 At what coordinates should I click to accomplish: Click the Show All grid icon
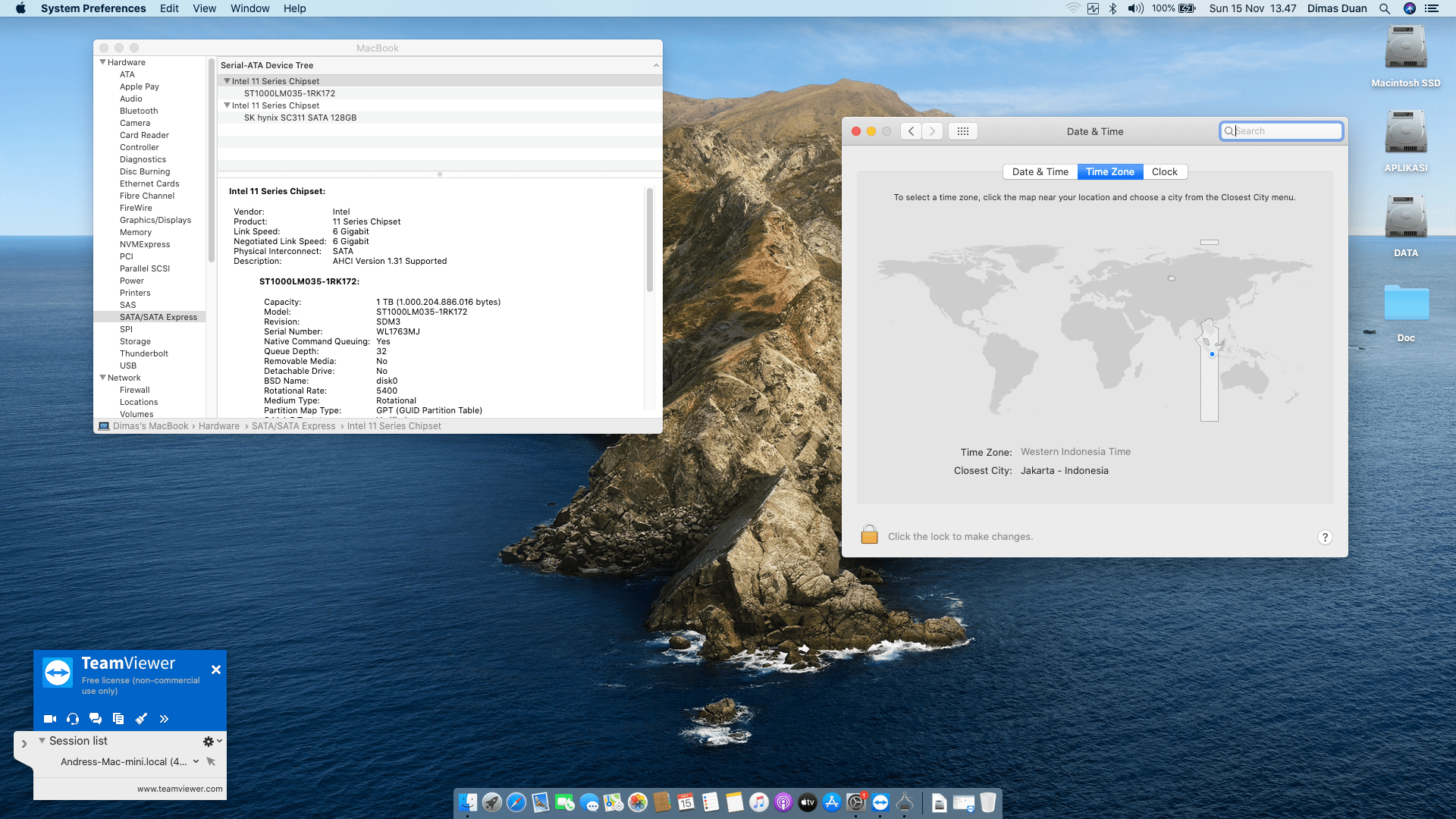coord(963,131)
